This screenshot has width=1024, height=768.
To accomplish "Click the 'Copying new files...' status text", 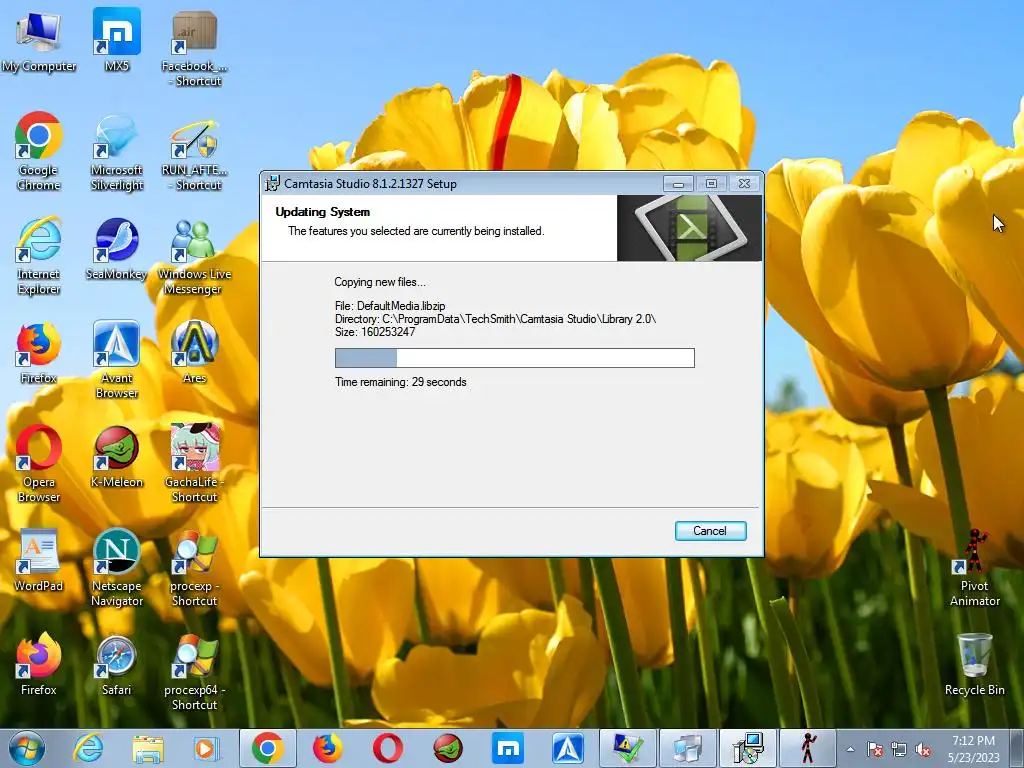I will (379, 282).
